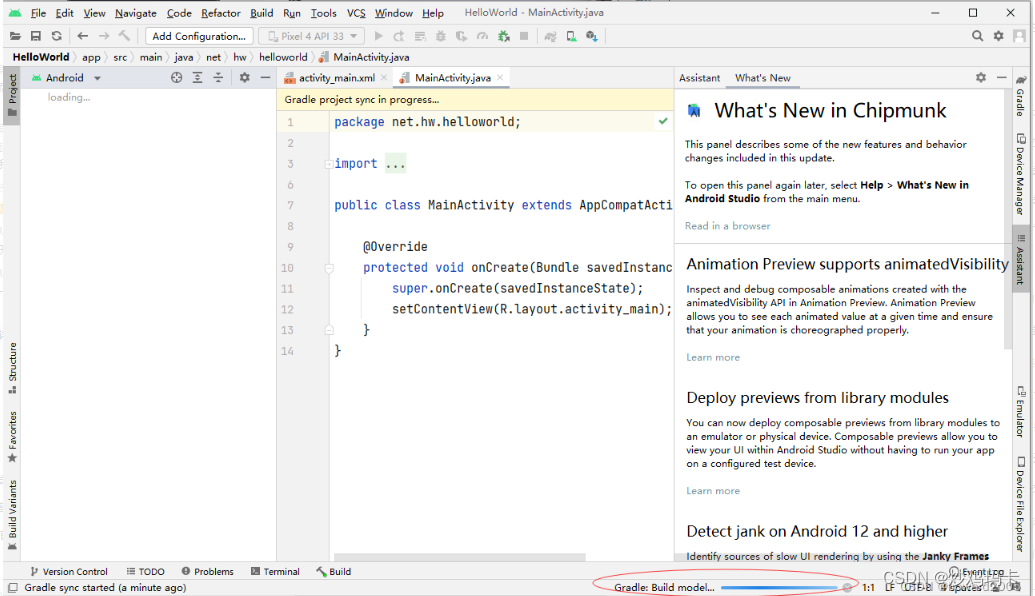This screenshot has height=596, width=1035.
Task: Open the Terminal tool window
Action: pos(275,572)
